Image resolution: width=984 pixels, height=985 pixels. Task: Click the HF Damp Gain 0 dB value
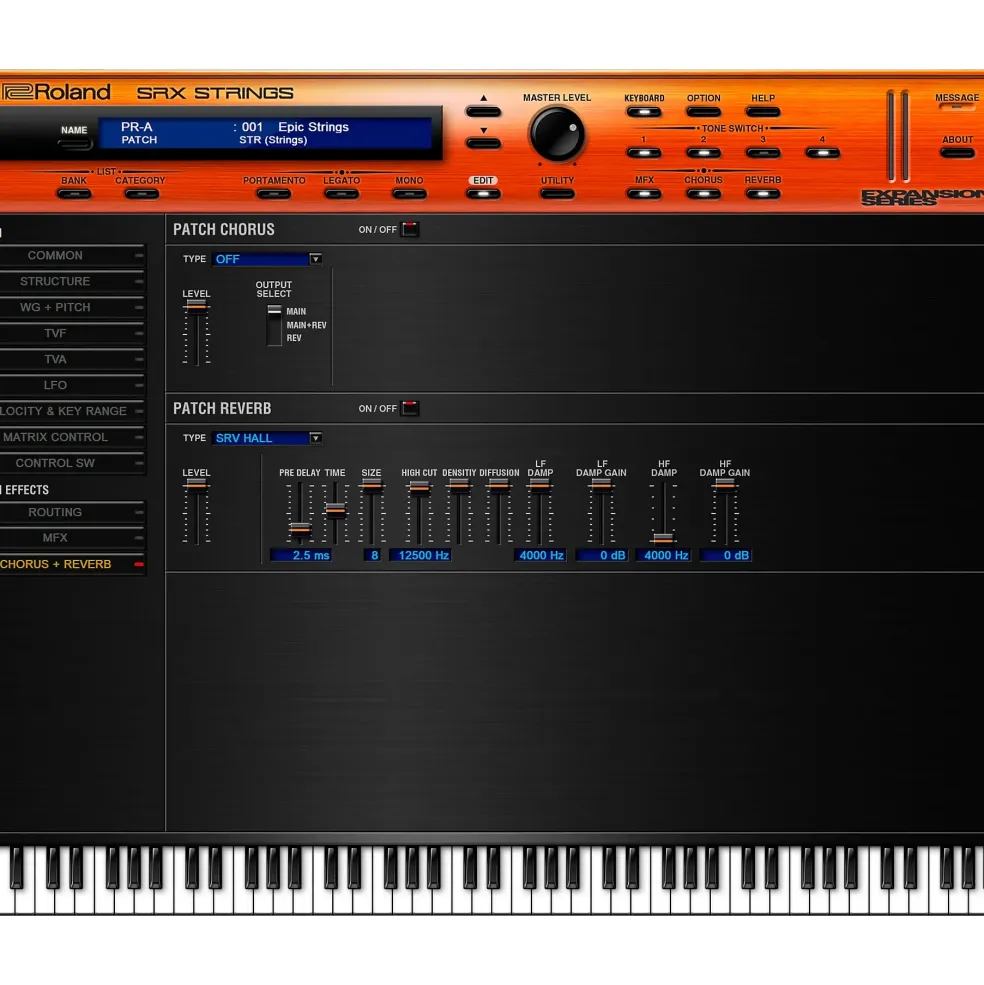click(725, 555)
